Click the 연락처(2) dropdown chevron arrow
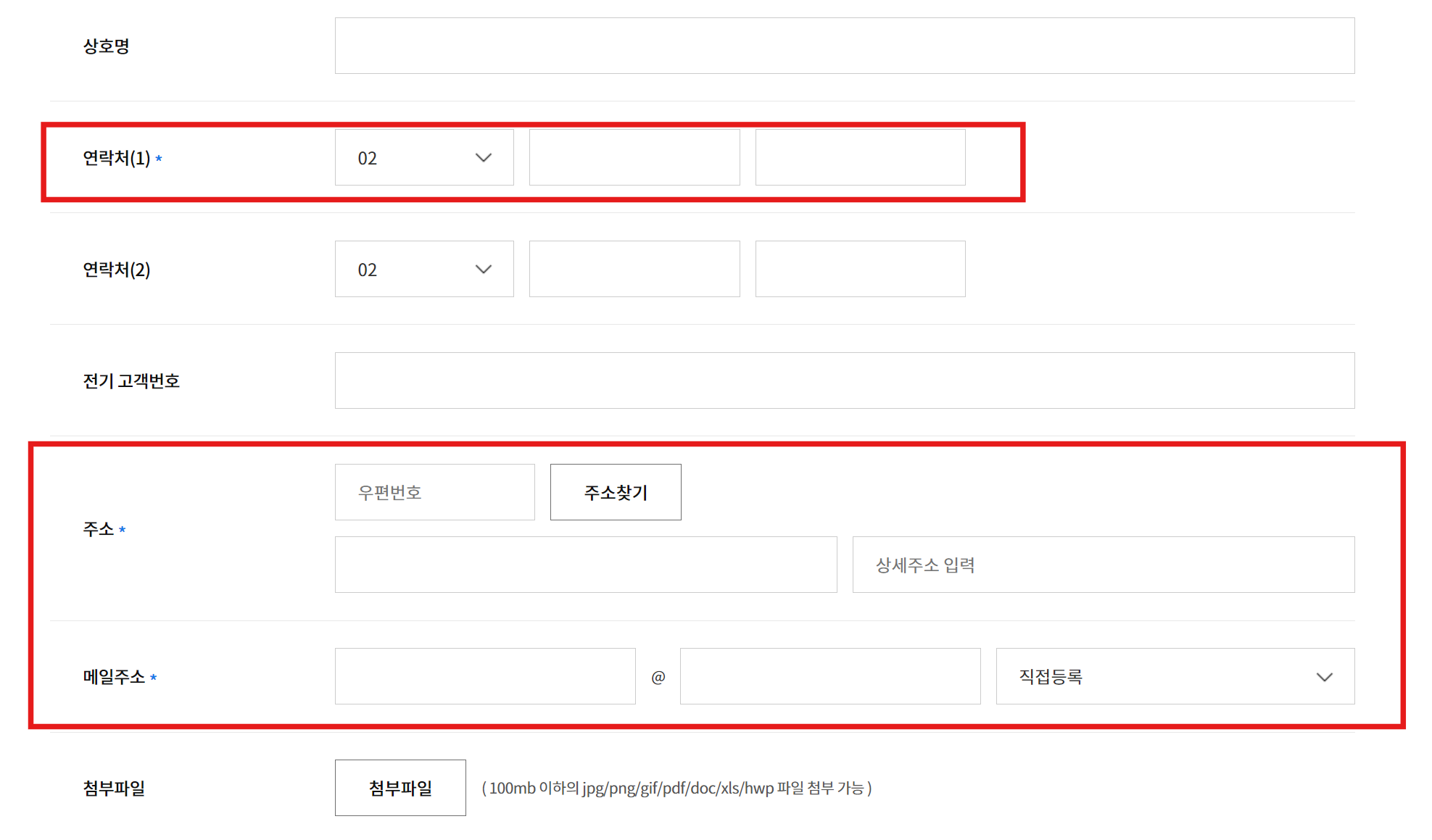The width and height of the screenshot is (1432, 840). tap(484, 270)
